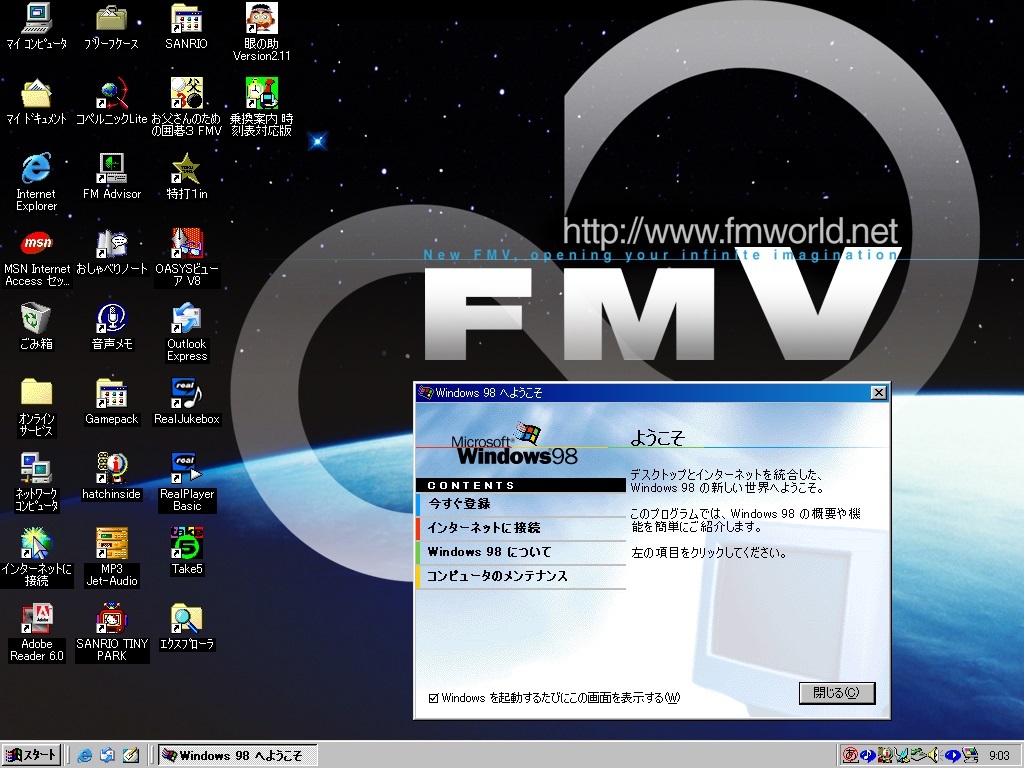Open the ごみ箱 recycle bin
Image resolution: width=1024 pixels, height=768 pixels.
pyautogui.click(x=37, y=327)
